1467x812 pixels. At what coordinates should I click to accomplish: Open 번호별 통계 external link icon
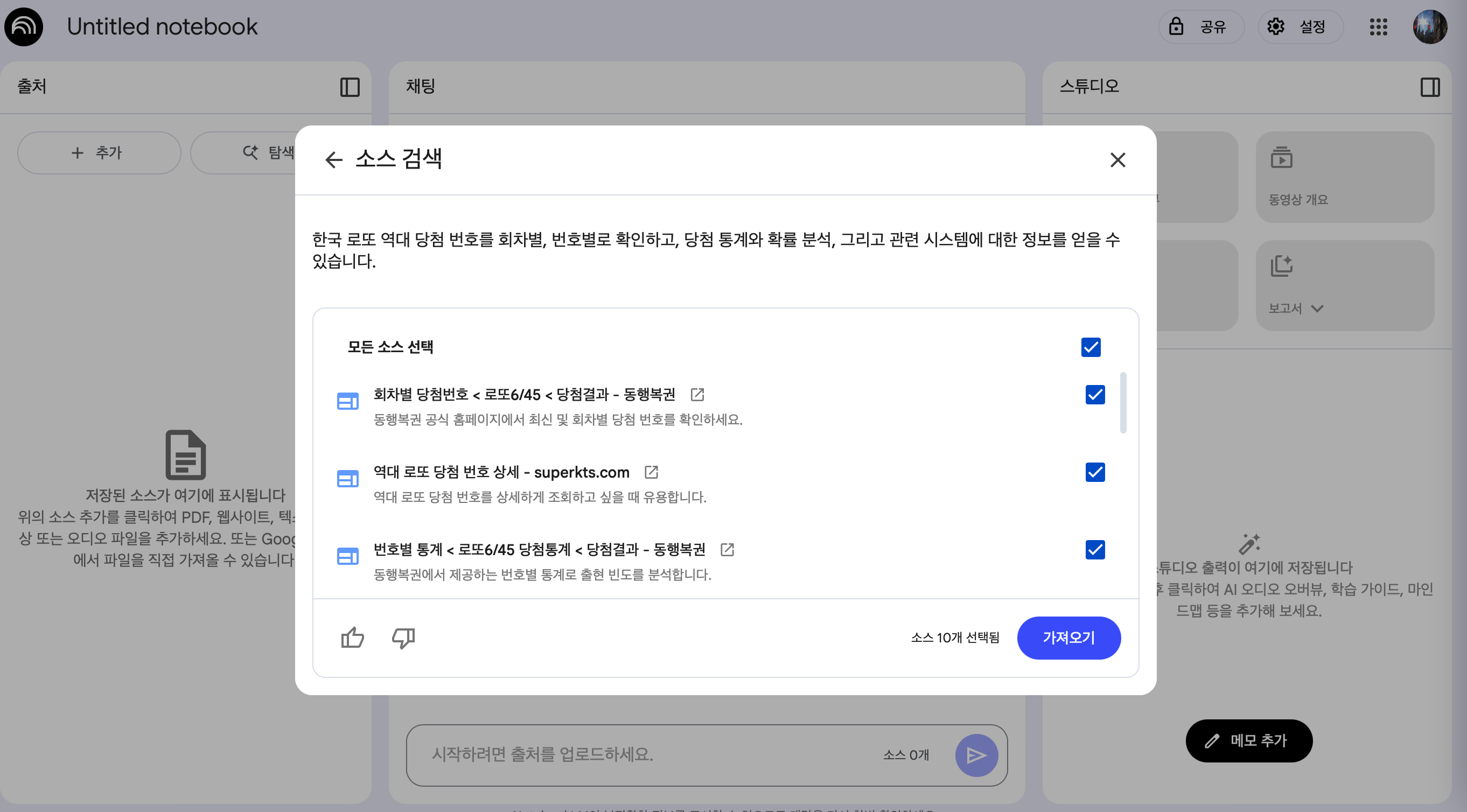[x=726, y=549]
